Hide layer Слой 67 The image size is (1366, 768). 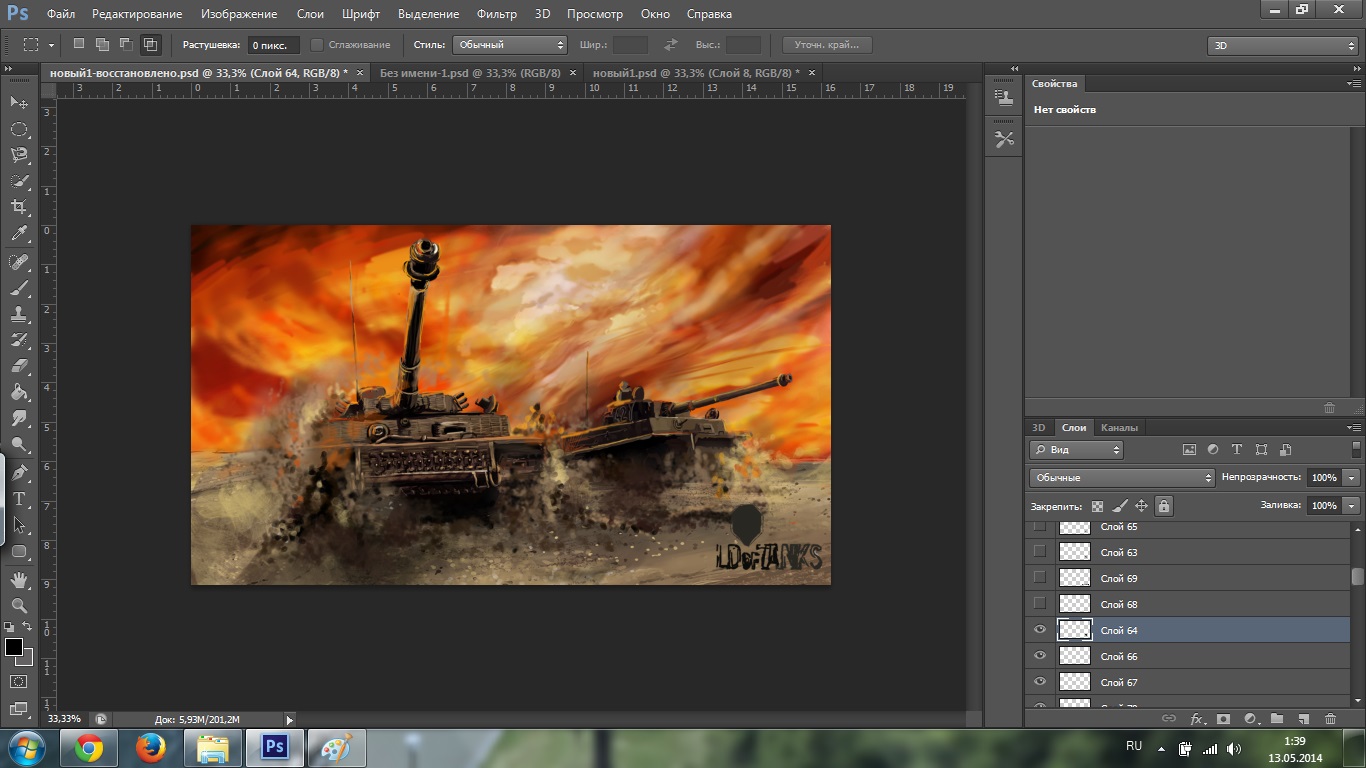[x=1040, y=682]
